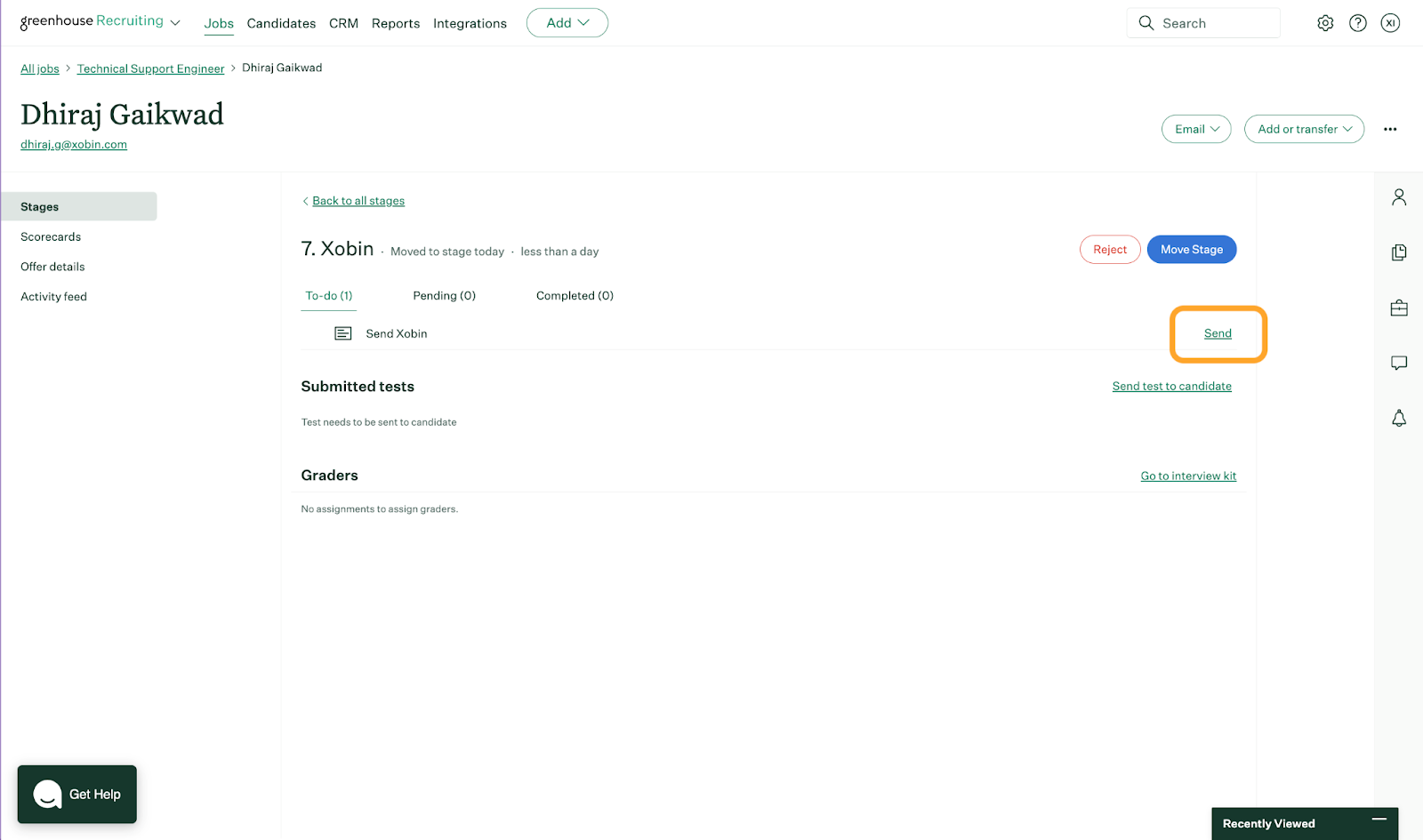
Task: Click the 'Test needs to be sent to candidate' text
Action: click(379, 422)
